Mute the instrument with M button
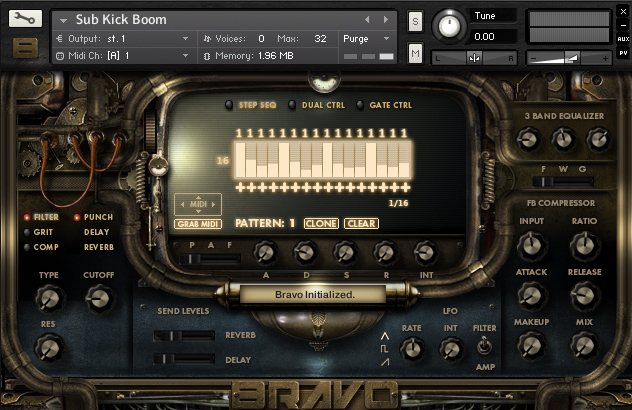Image resolution: width=632 pixels, height=410 pixels. pos(415,53)
